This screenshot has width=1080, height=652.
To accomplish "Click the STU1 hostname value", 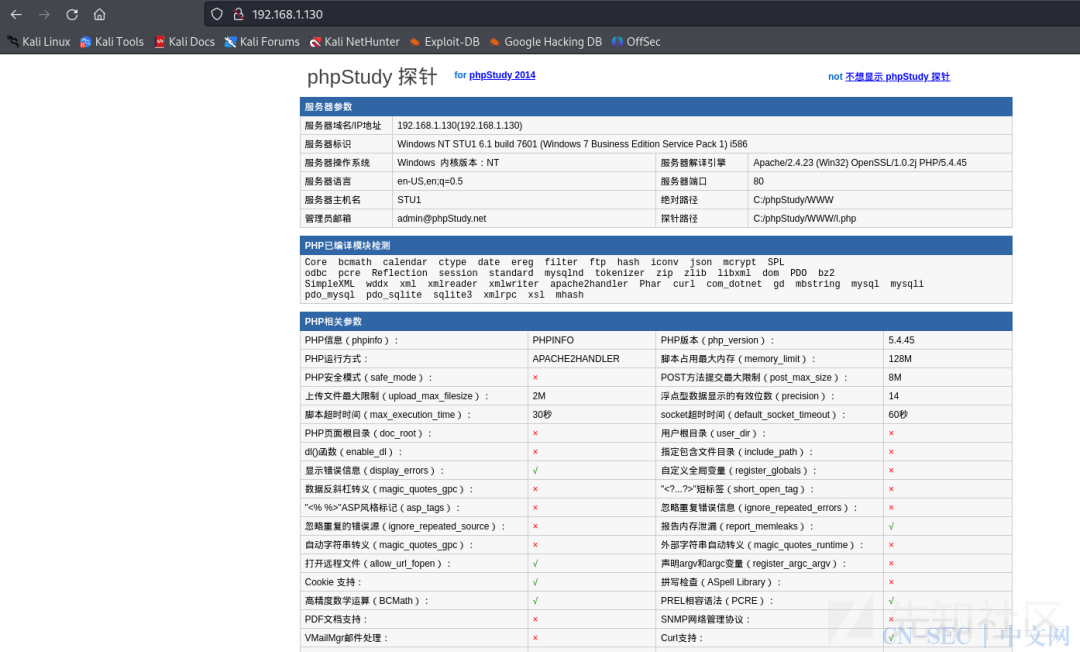I will (408, 200).
